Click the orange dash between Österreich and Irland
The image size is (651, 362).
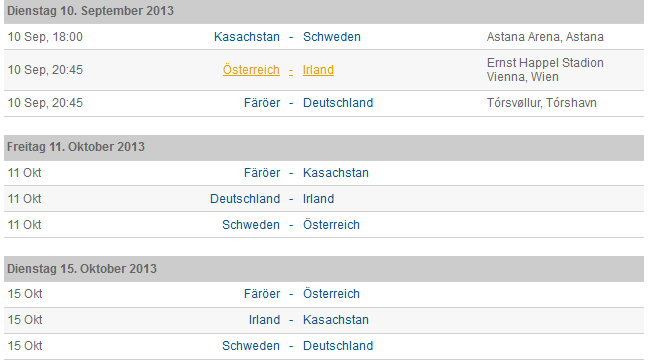point(291,70)
